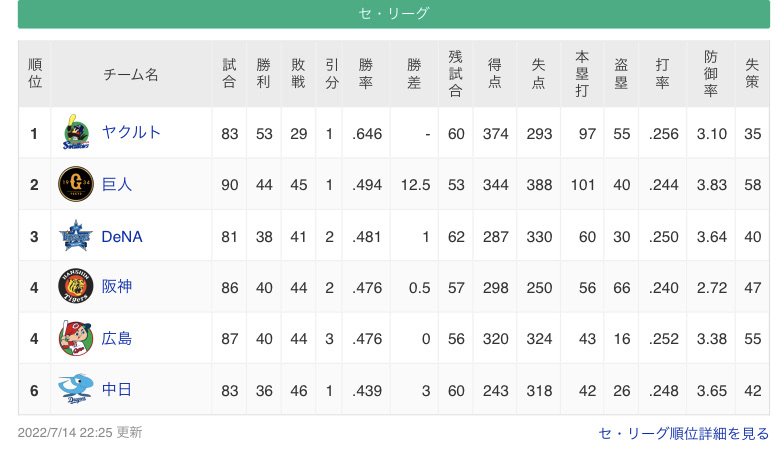784x458 pixels.
Task: Click the DeNA BayStars team logo
Action: 76,236
